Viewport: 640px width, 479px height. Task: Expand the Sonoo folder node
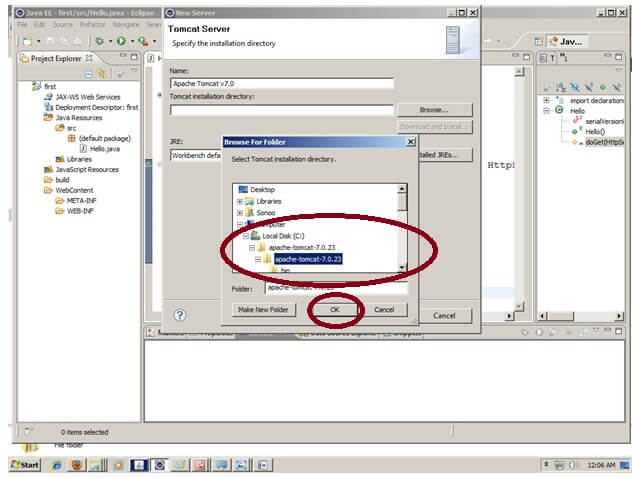[240, 213]
